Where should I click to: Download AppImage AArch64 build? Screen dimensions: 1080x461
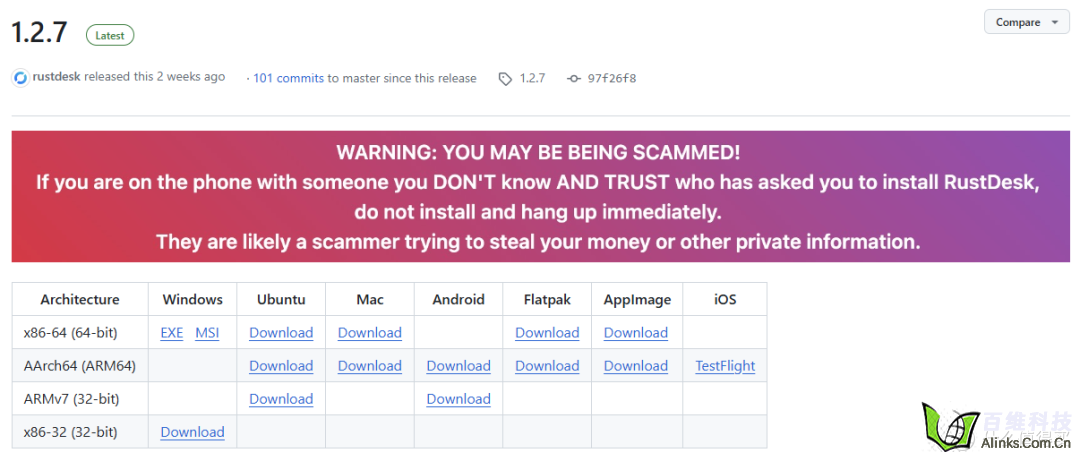pos(636,366)
